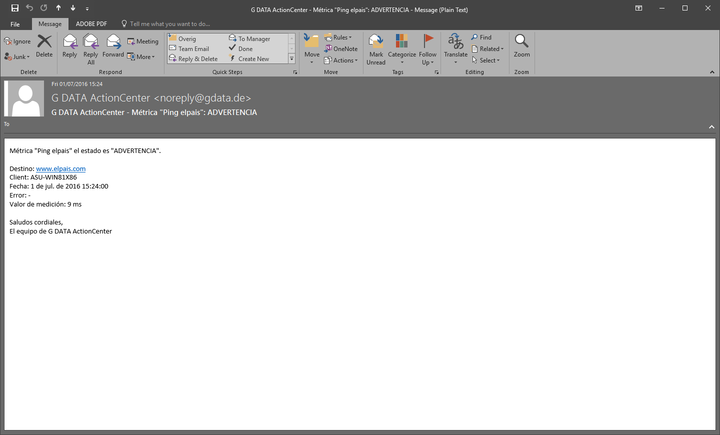720x435 pixels.
Task: Open the Actions dropdown
Action: pyautogui.click(x=341, y=60)
